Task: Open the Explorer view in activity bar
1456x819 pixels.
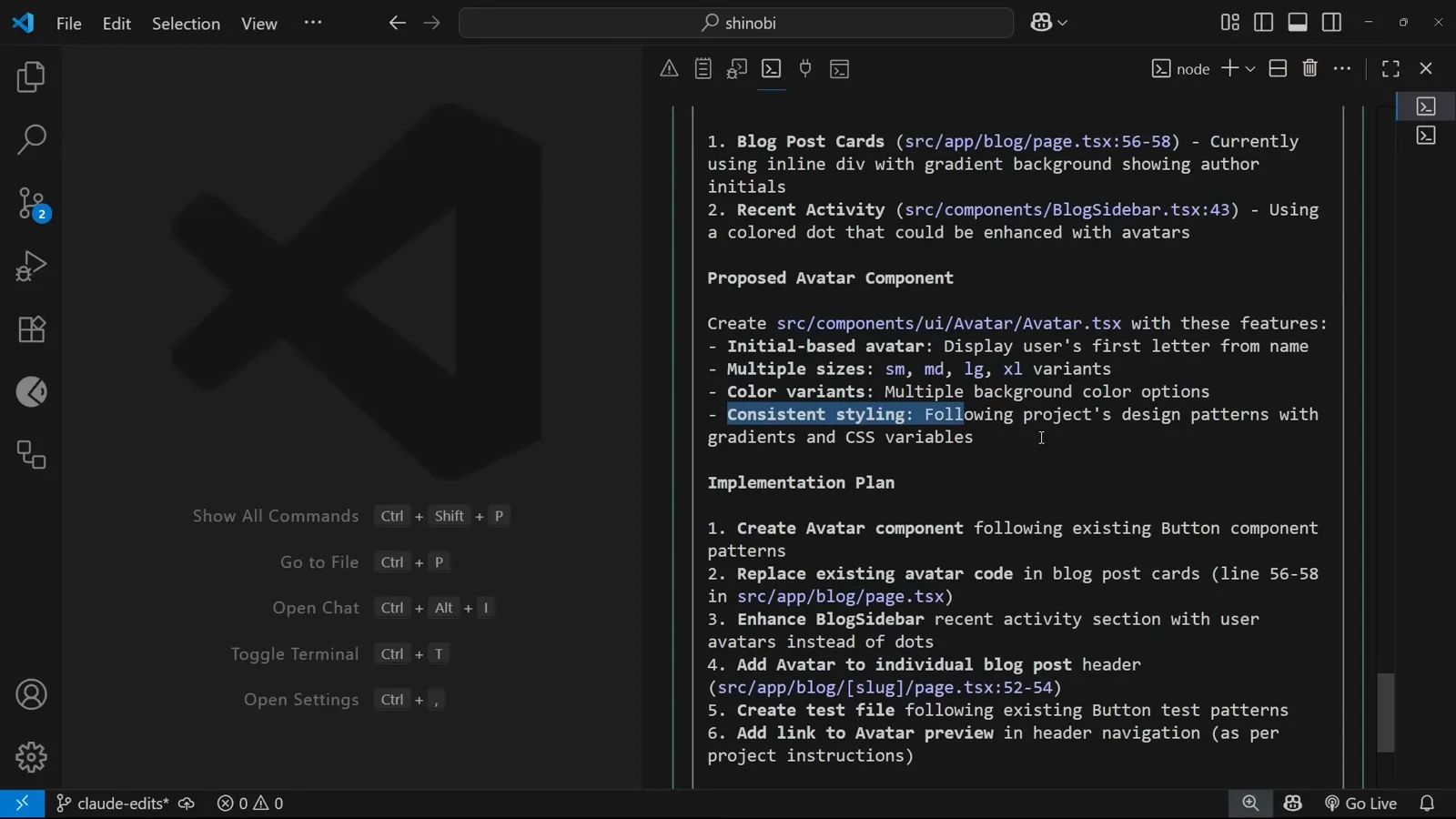Action: 31,77
